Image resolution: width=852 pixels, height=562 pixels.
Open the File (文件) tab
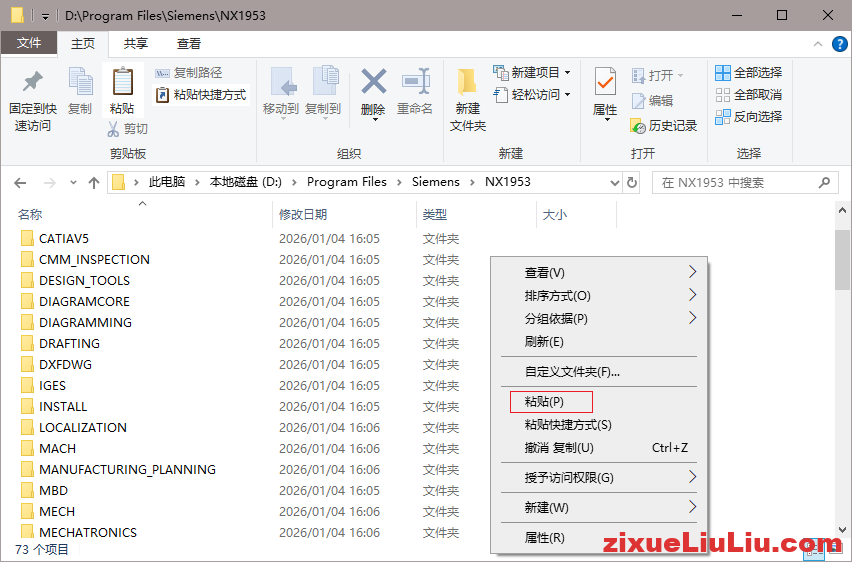point(29,42)
